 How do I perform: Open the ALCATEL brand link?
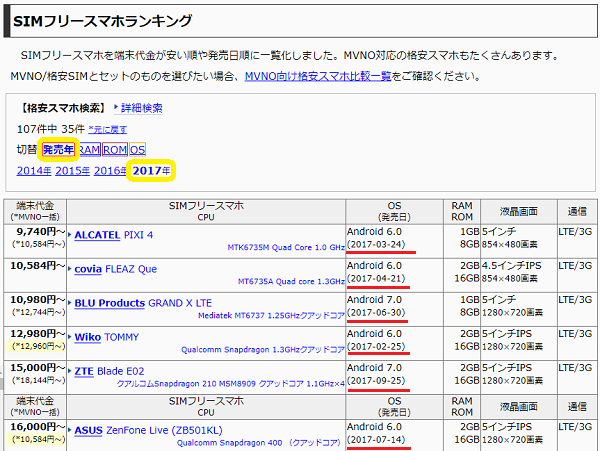click(x=97, y=235)
